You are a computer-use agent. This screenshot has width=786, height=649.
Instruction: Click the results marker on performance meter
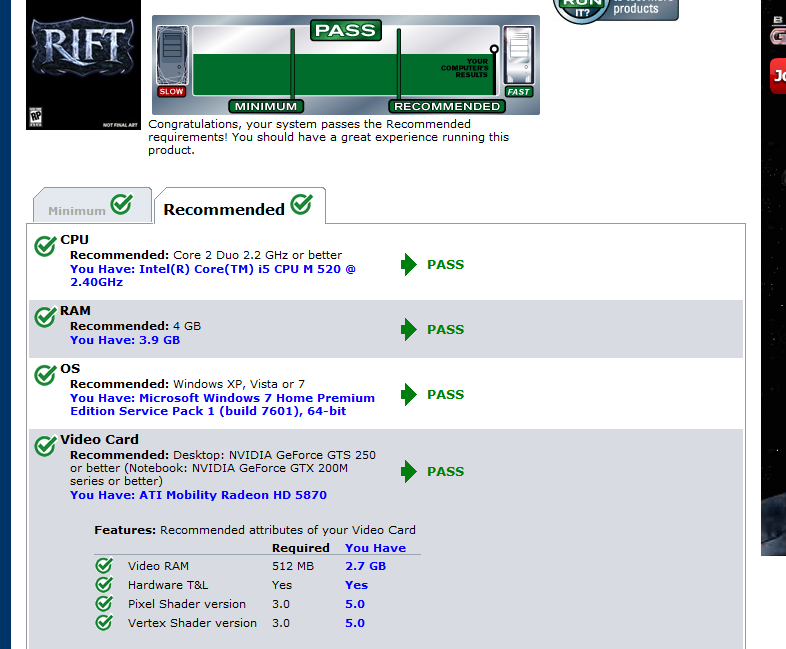[493, 49]
